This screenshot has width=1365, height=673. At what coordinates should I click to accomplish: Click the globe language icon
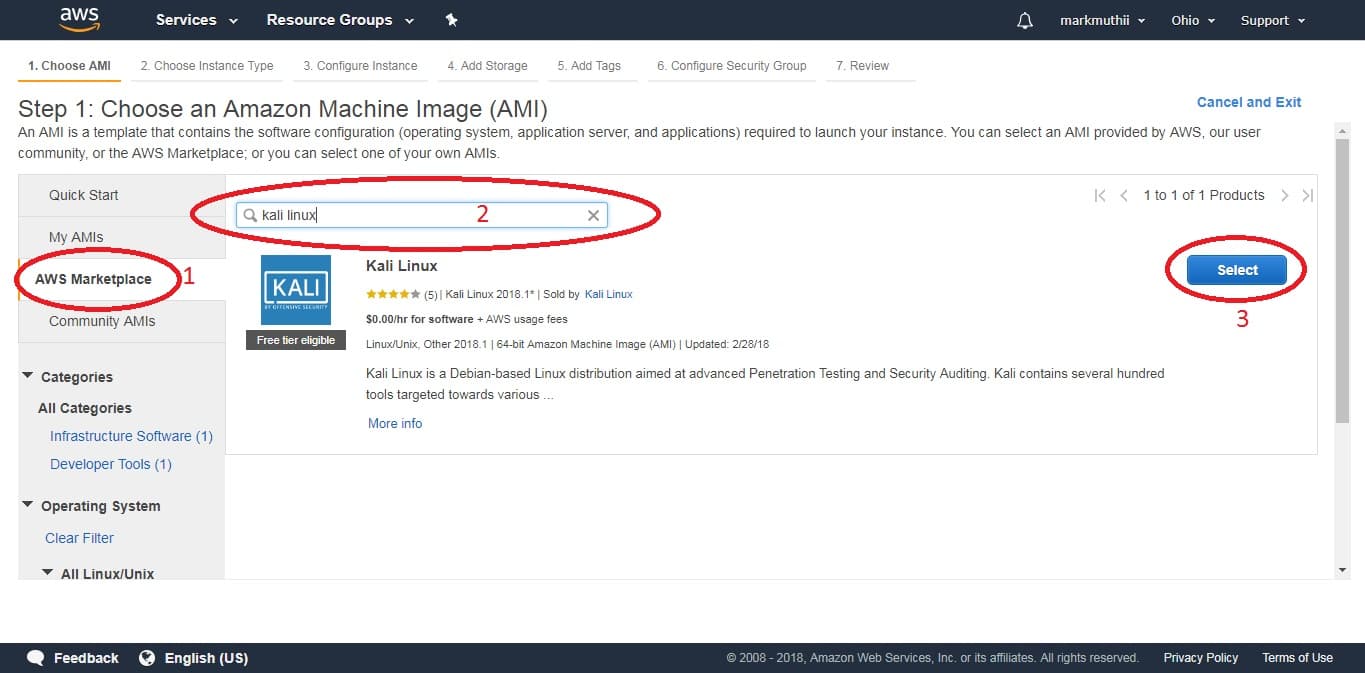click(x=147, y=658)
